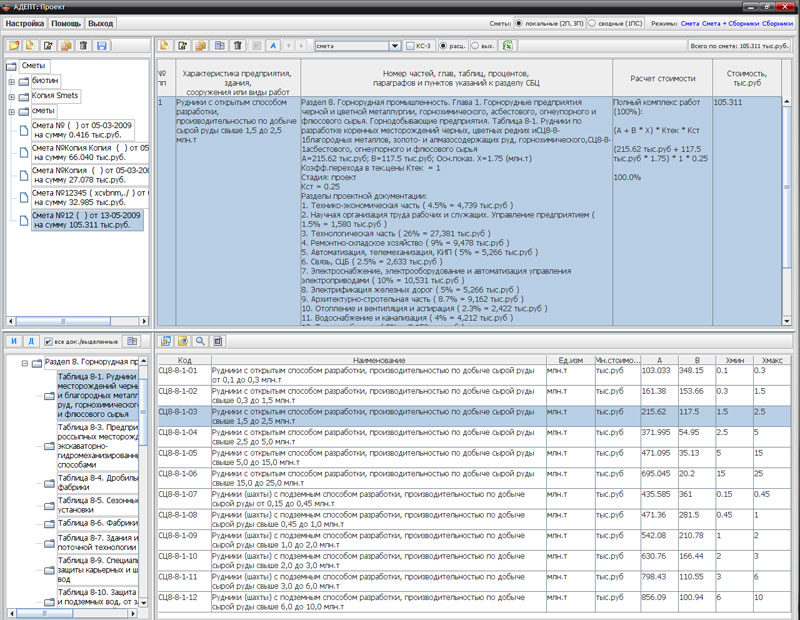The width and height of the screenshot is (800, 620).
Task: Click trash icon in left estimates toolbar
Action: [x=84, y=45]
